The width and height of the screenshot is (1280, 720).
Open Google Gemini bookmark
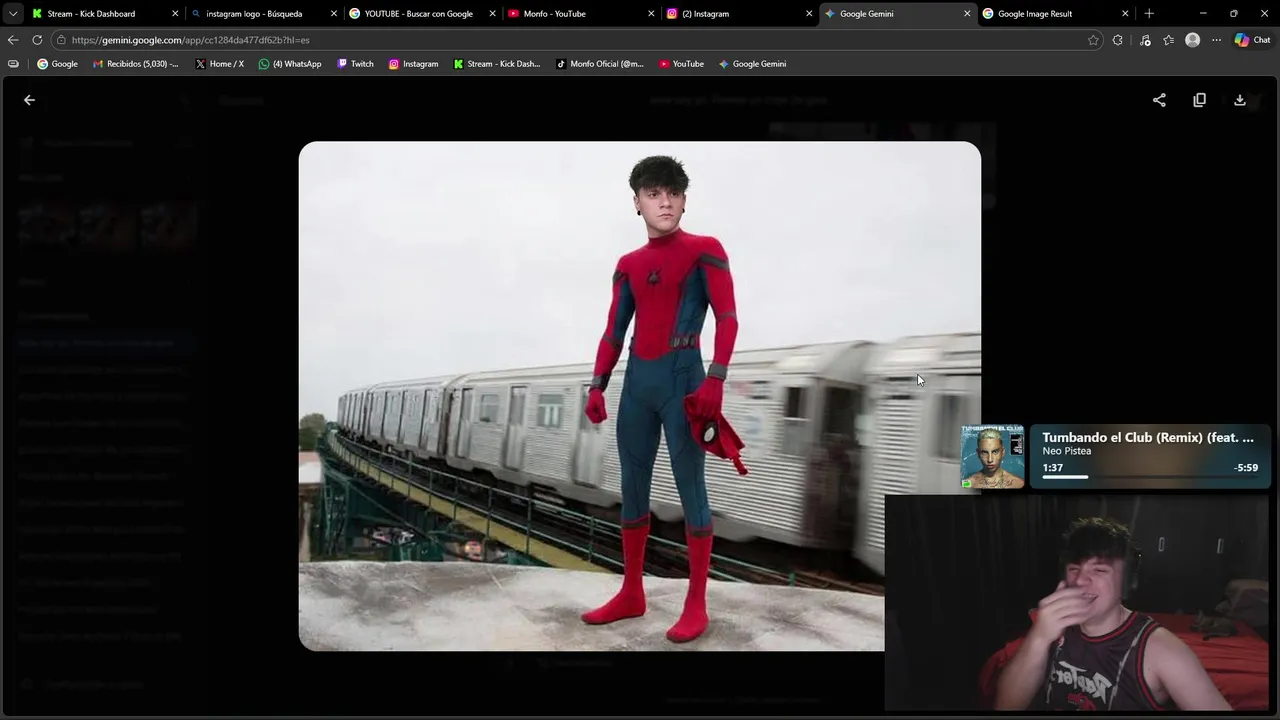click(752, 64)
